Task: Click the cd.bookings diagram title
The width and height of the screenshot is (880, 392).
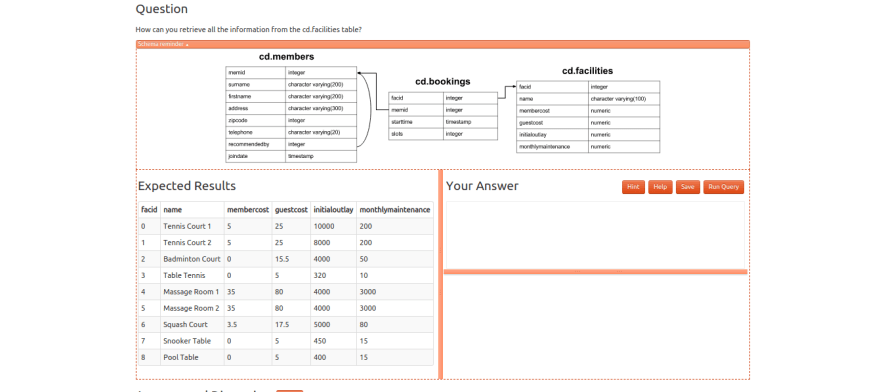Action: [443, 81]
